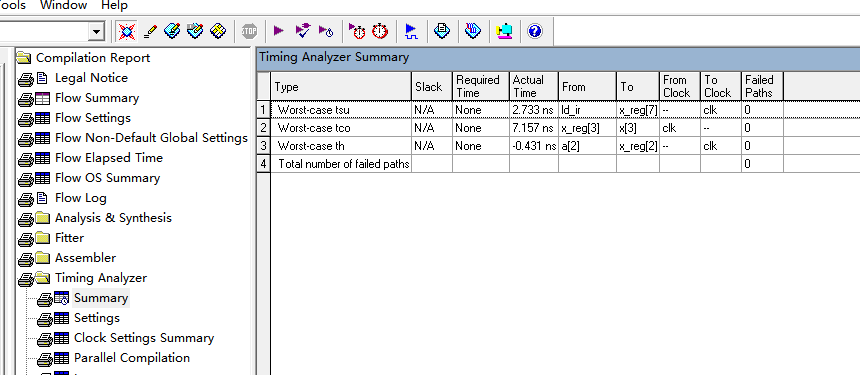Click the Start Analysis & Synthesis icon

point(302,31)
